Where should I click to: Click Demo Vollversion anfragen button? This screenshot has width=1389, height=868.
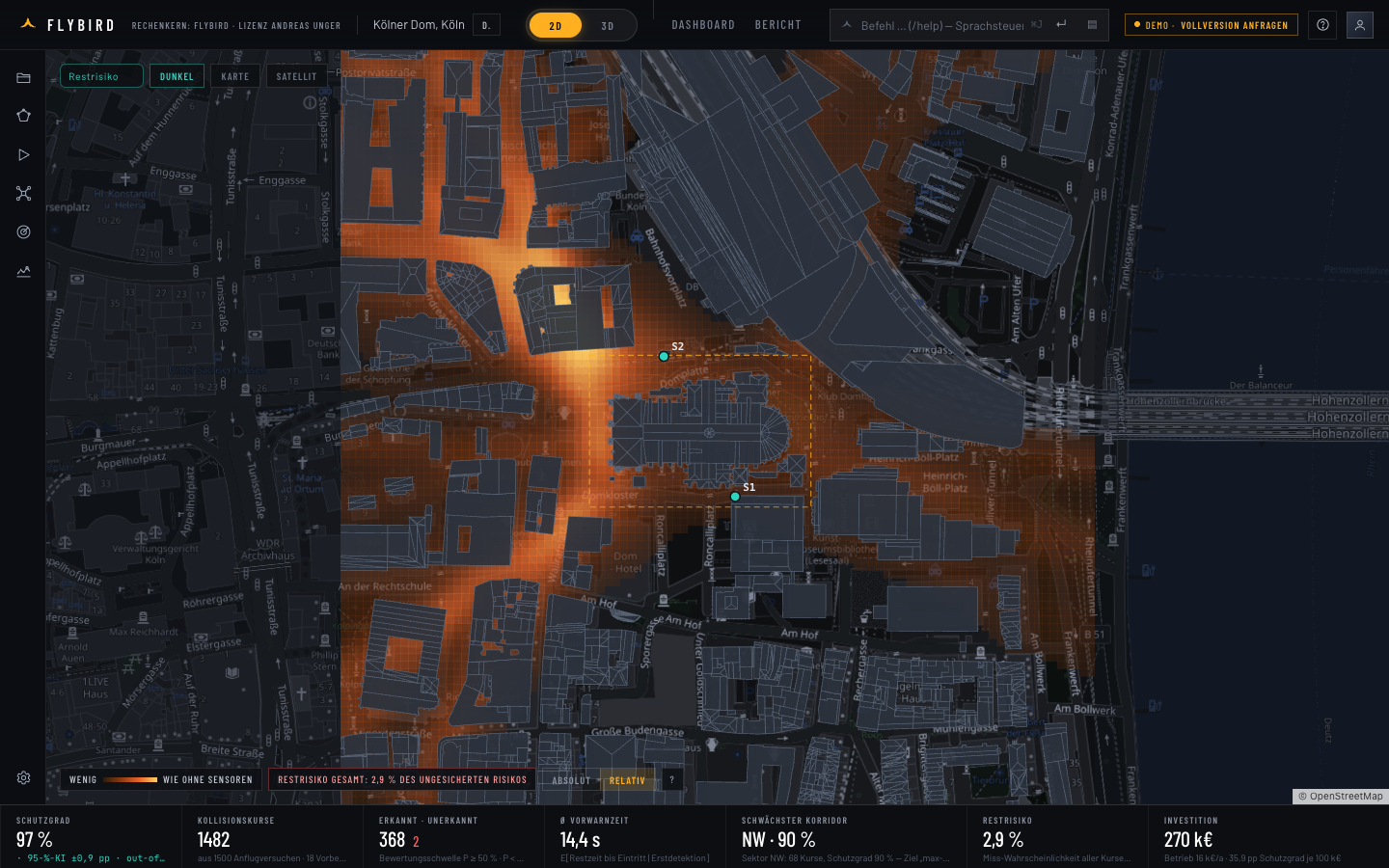tap(1211, 25)
